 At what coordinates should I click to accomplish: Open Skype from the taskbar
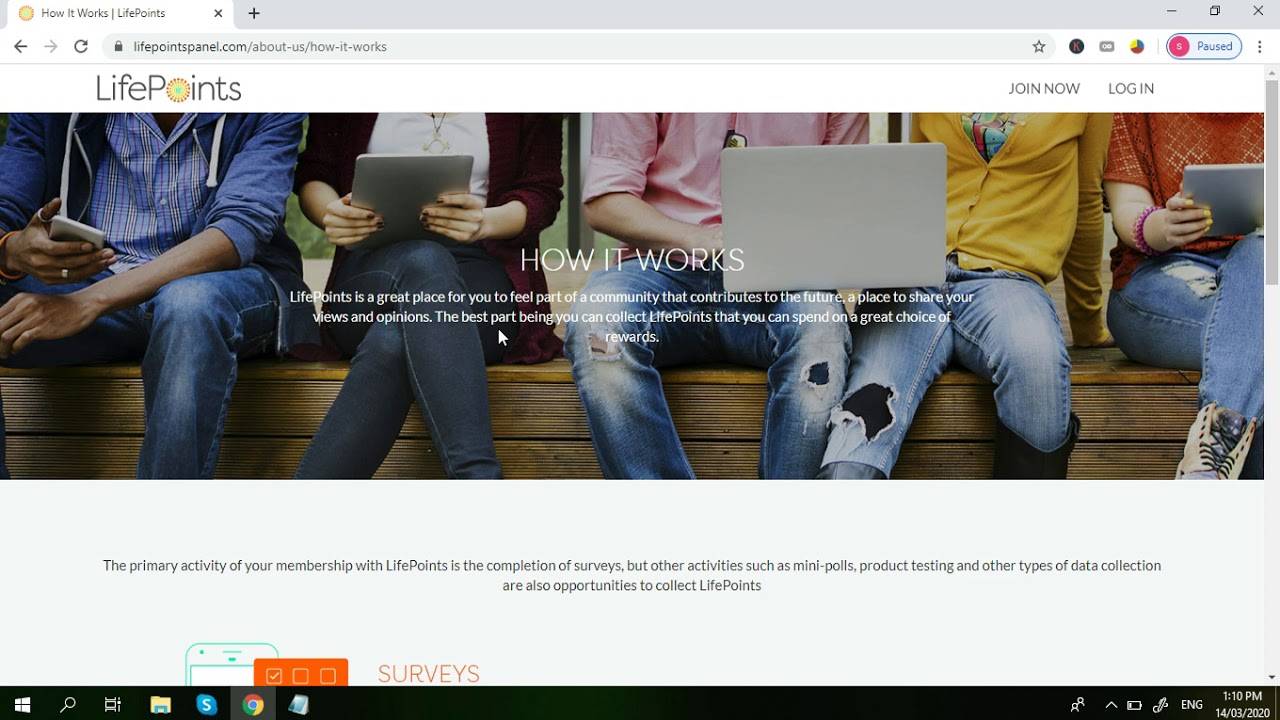(206, 704)
